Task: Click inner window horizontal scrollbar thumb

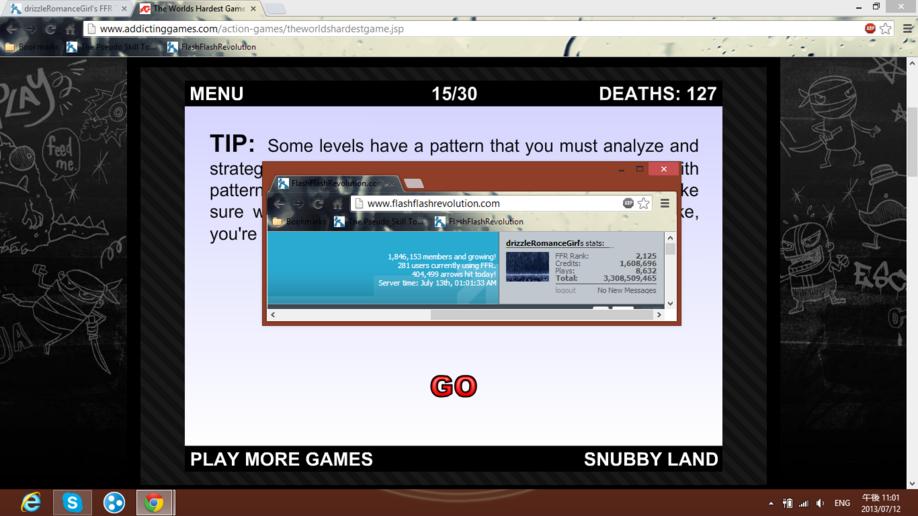Action: [542, 315]
